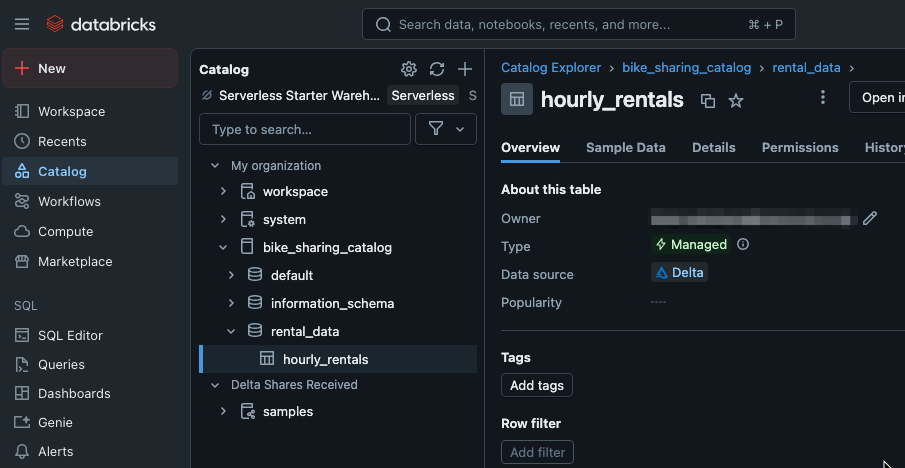Expand the default schema node
This screenshot has height=468, width=905.
(231, 275)
